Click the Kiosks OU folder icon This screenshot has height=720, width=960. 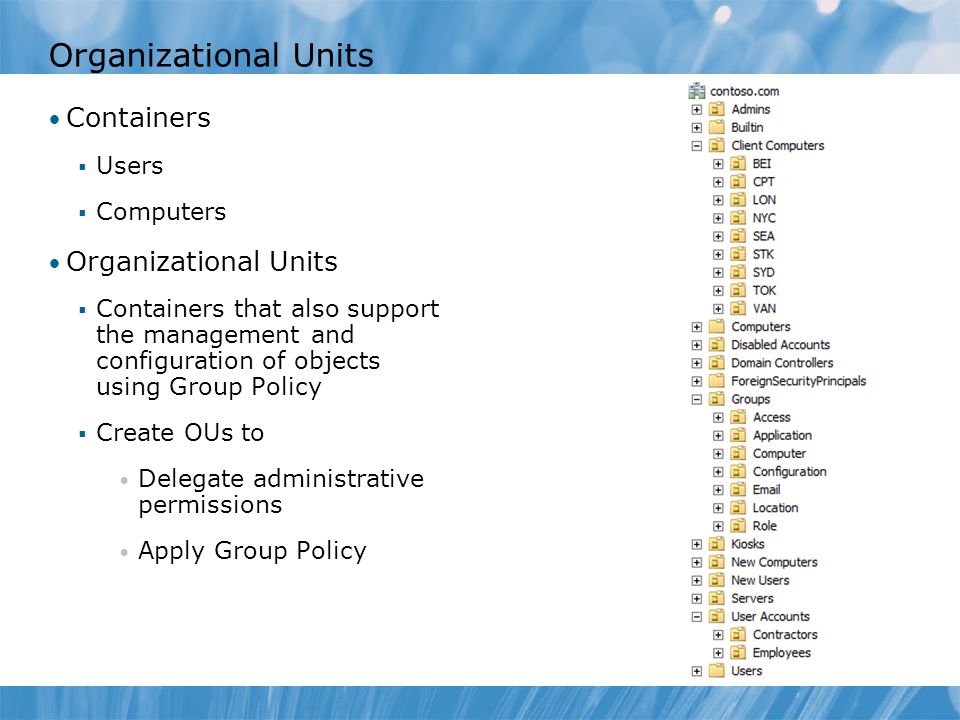click(716, 544)
